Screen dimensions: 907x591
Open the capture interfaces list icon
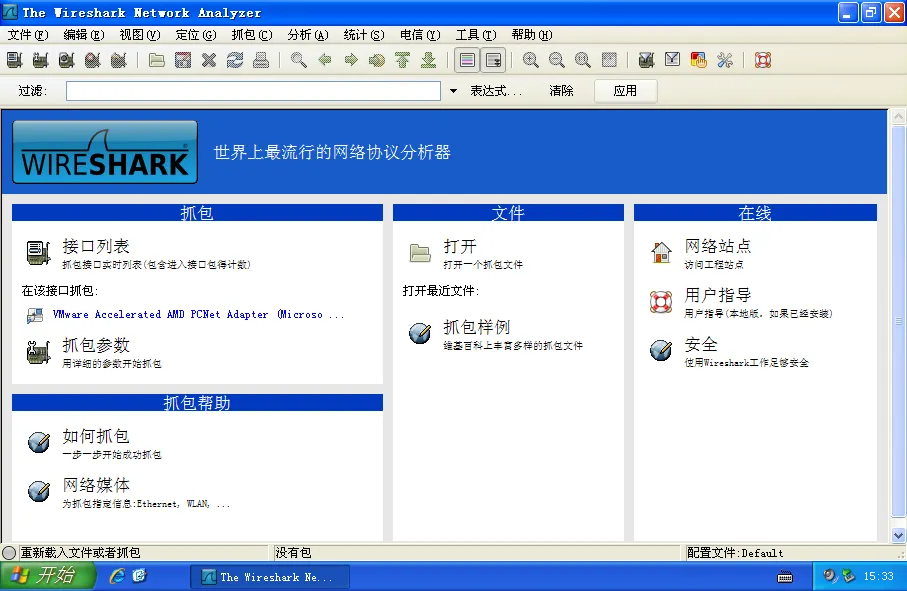point(14,59)
